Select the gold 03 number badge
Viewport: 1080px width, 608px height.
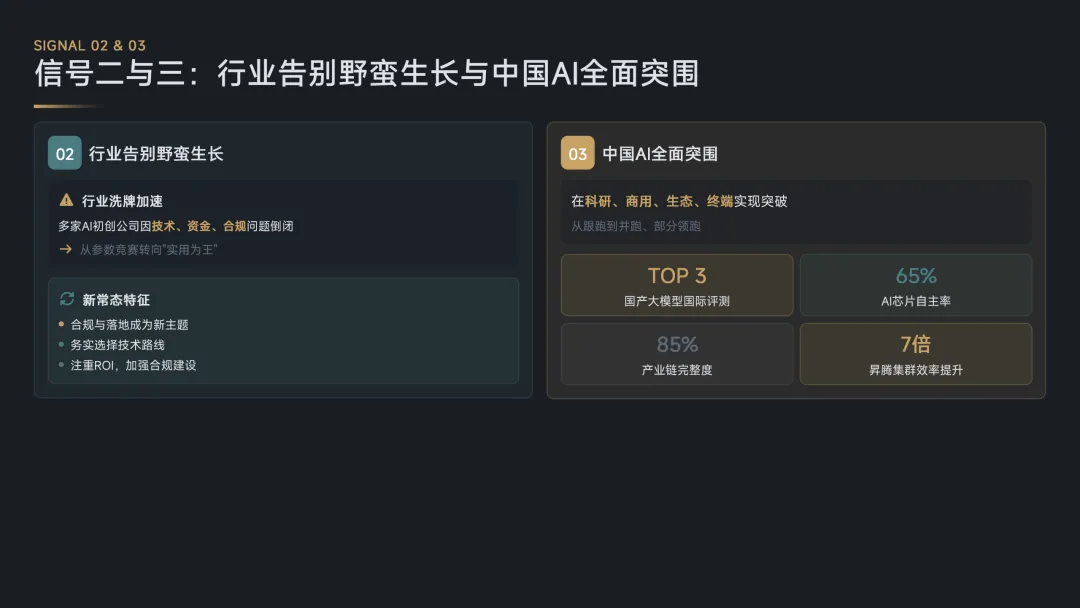click(578, 153)
